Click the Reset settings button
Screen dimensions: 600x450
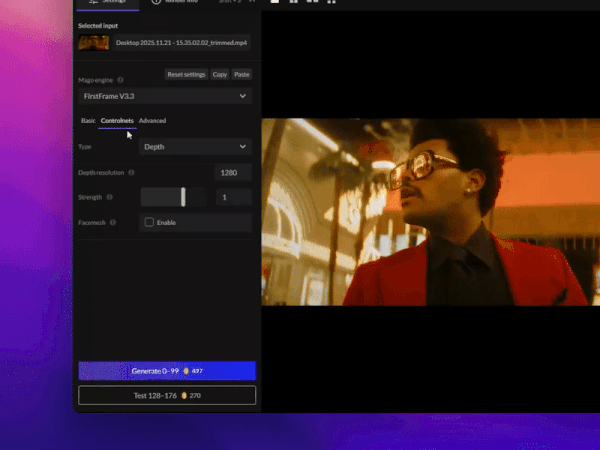[186, 74]
